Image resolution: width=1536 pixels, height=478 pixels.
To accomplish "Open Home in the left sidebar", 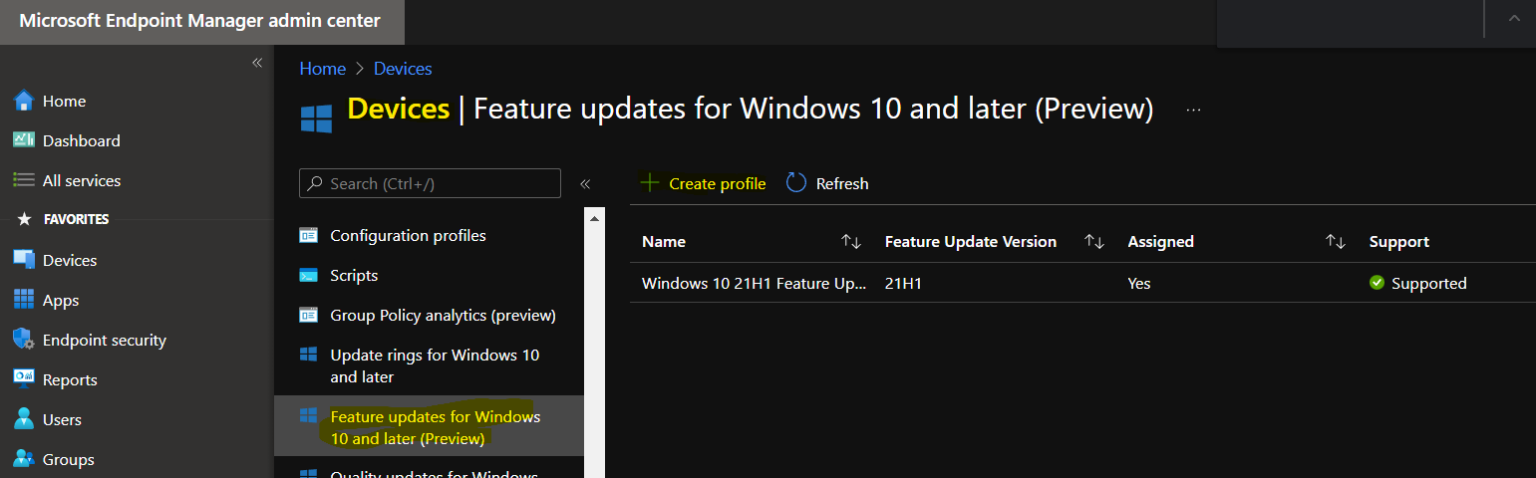I will pyautogui.click(x=64, y=101).
